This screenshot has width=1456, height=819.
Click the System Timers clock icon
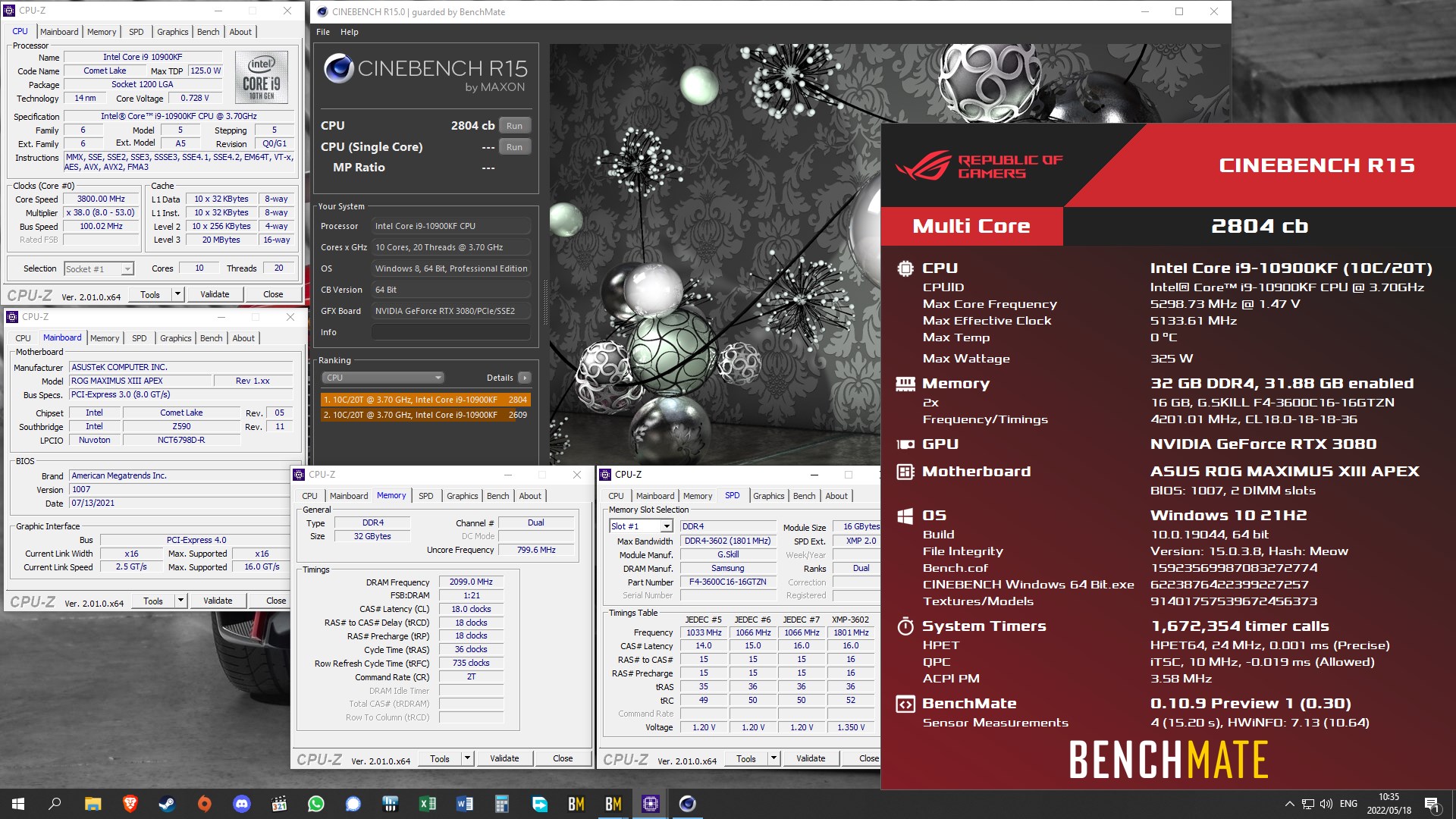click(905, 626)
